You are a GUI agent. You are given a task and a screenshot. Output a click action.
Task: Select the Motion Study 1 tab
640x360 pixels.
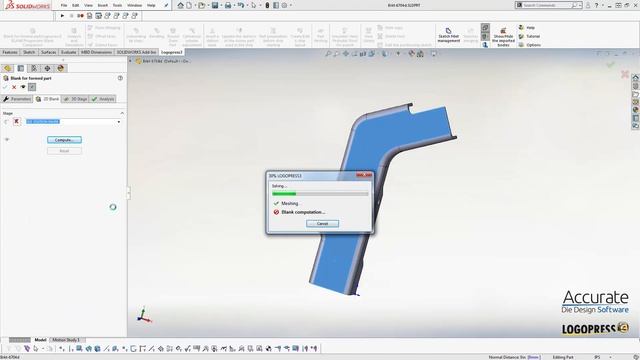point(65,340)
